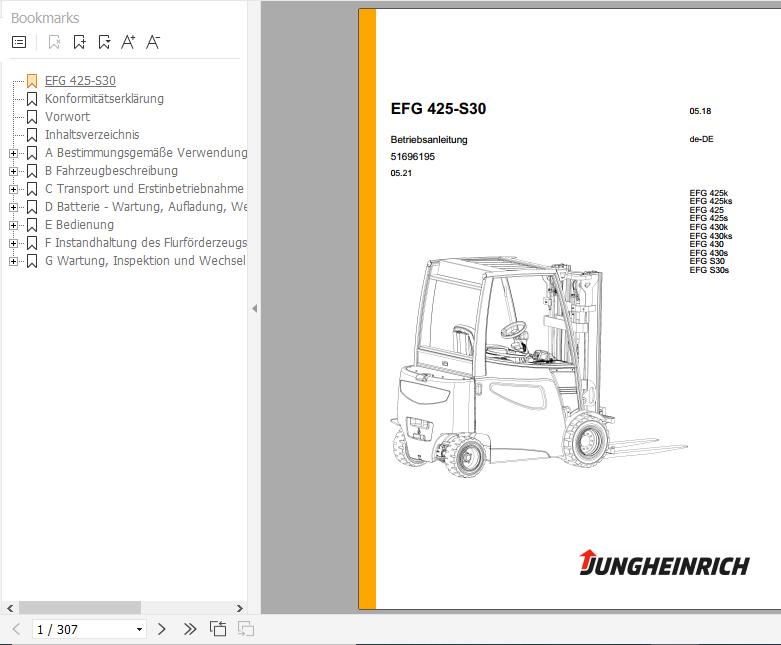781x645 pixels.
Task: Click bookmark icon beside Konformitätserklärung
Action: [x=32, y=99]
